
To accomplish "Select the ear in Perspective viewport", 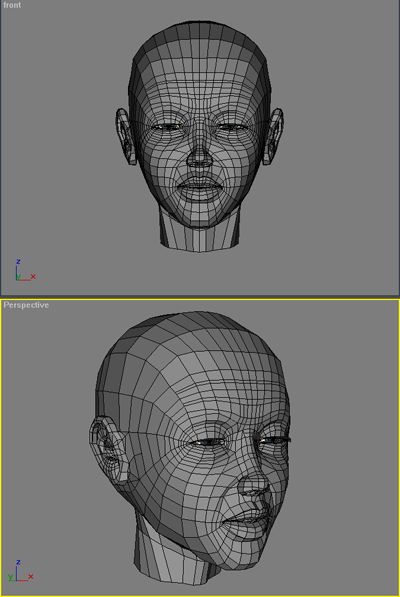I will coord(108,449).
